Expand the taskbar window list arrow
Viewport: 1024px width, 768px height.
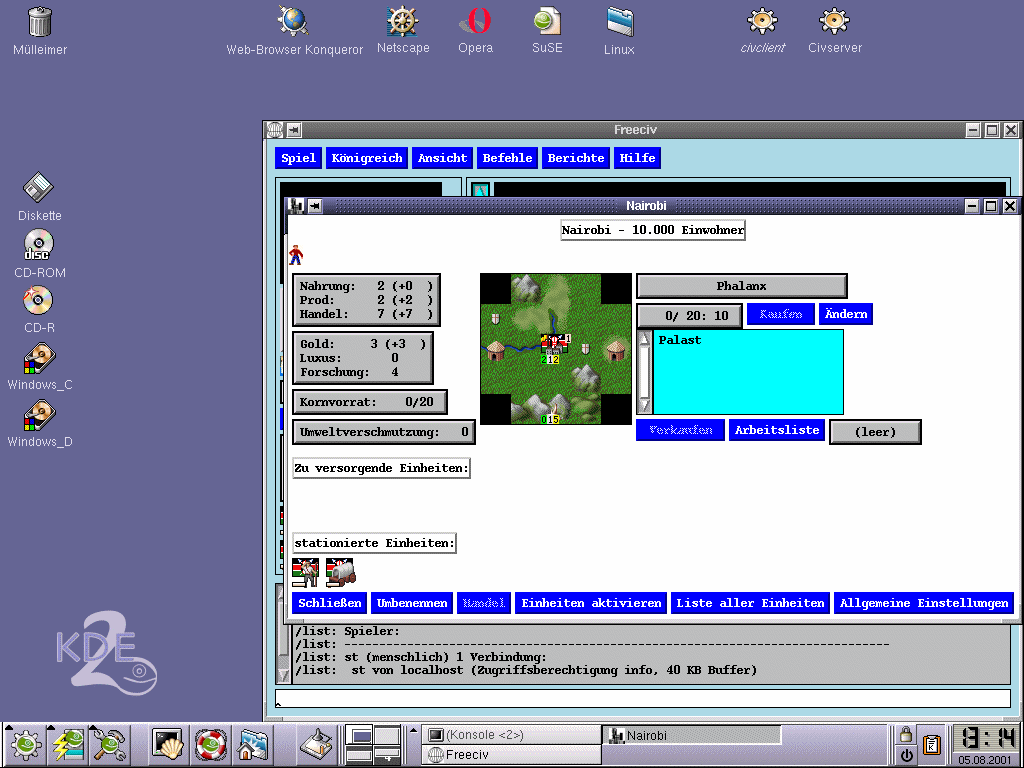pyautogui.click(x=413, y=730)
